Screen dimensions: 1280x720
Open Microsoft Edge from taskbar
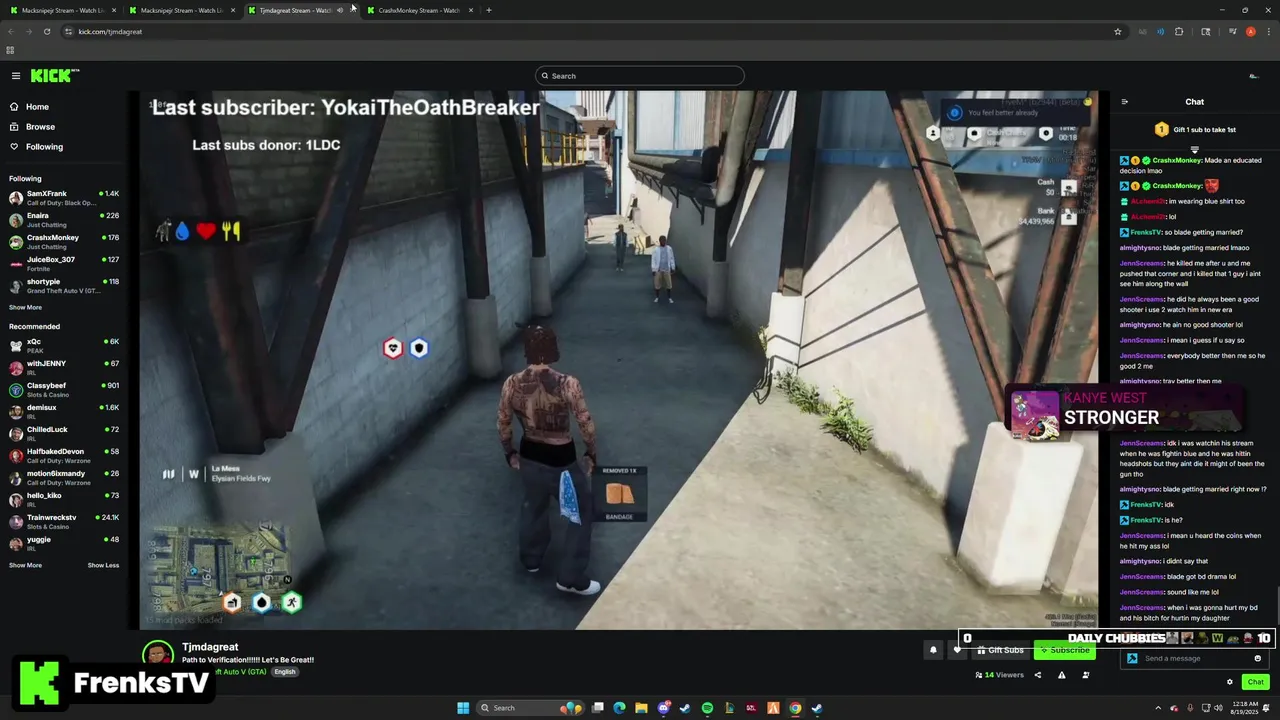[x=619, y=708]
